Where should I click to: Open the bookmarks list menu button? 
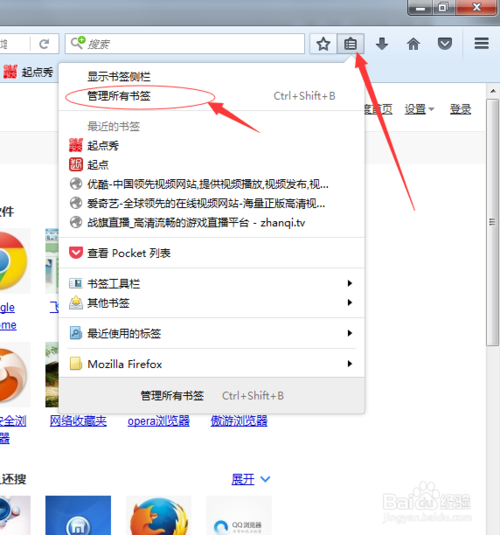coord(351,44)
